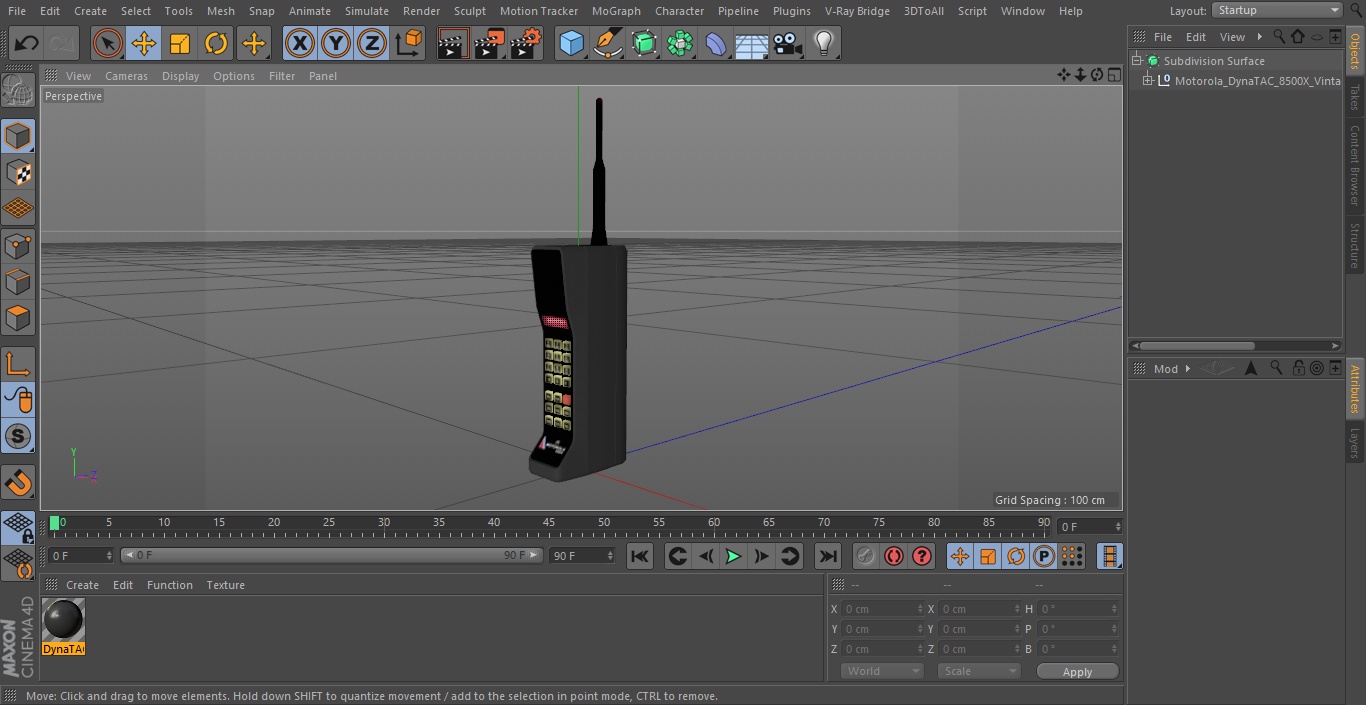Expand the Motorola_DynaTAC_8500X null object
Screen dimensions: 1366x705
(1148, 81)
